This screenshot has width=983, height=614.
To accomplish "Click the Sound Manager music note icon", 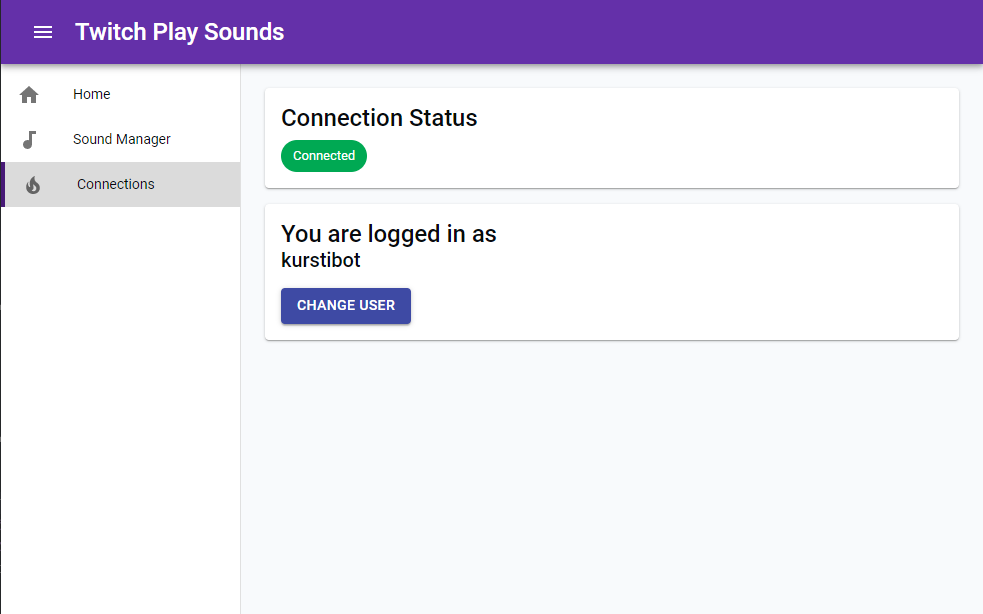I will (x=29, y=140).
